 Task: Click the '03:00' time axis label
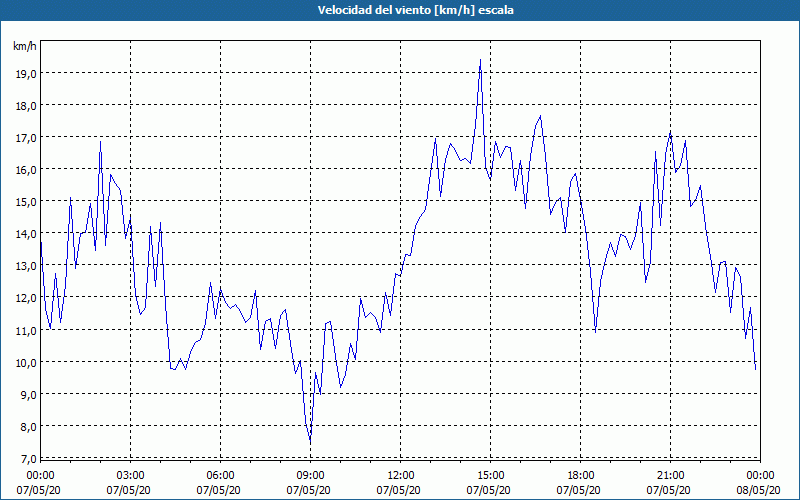[131, 476]
